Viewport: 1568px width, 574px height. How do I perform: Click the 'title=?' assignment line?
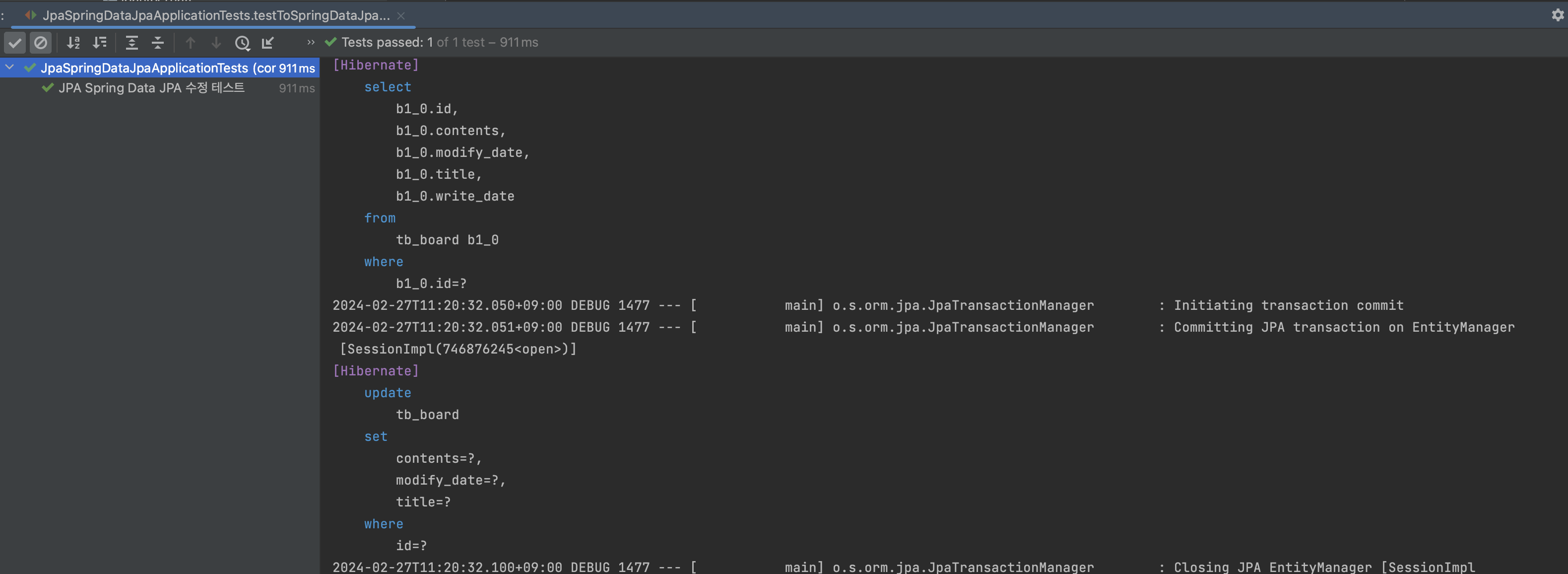coord(423,502)
